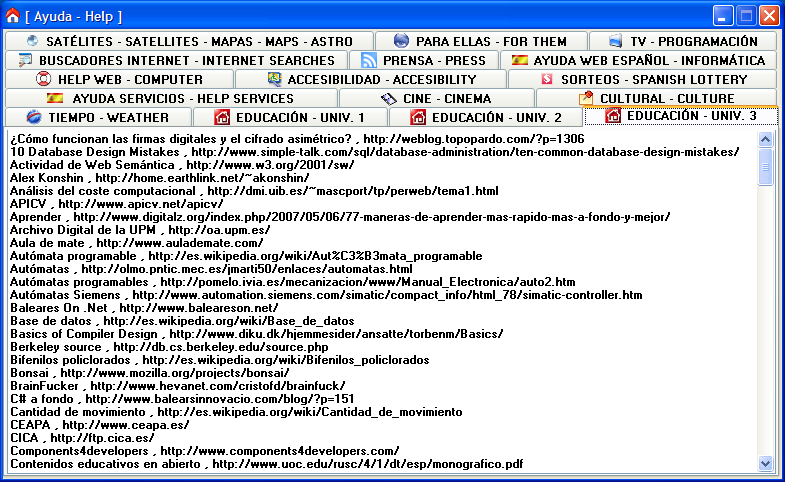Image resolution: width=785 pixels, height=482 pixels.
Task: Click the search icon on Buscadores Internet tab
Action: [25, 60]
